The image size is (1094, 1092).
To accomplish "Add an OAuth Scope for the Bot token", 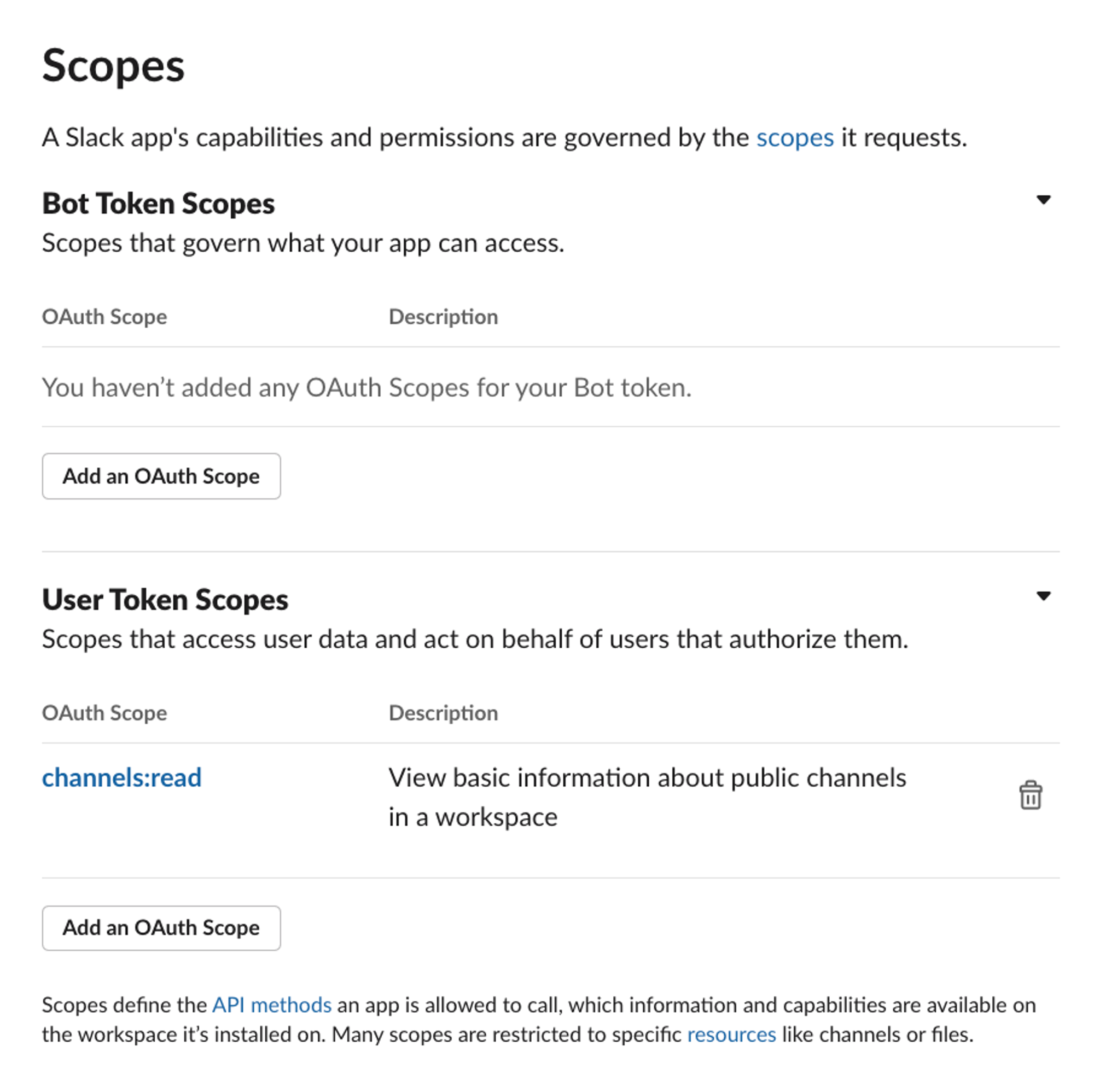I will [161, 476].
